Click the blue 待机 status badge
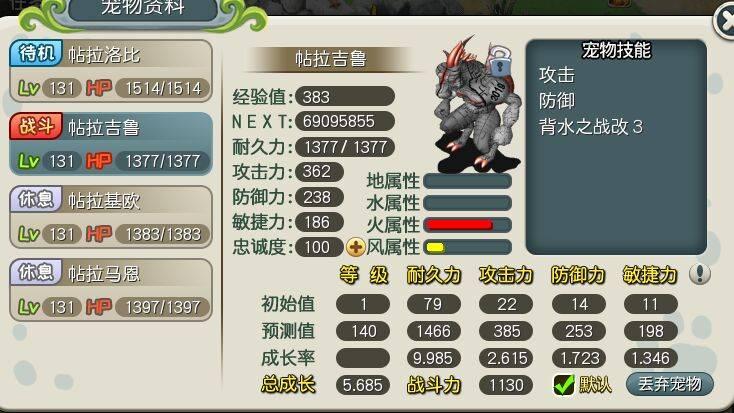The height and width of the screenshot is (413, 734). coord(36,53)
